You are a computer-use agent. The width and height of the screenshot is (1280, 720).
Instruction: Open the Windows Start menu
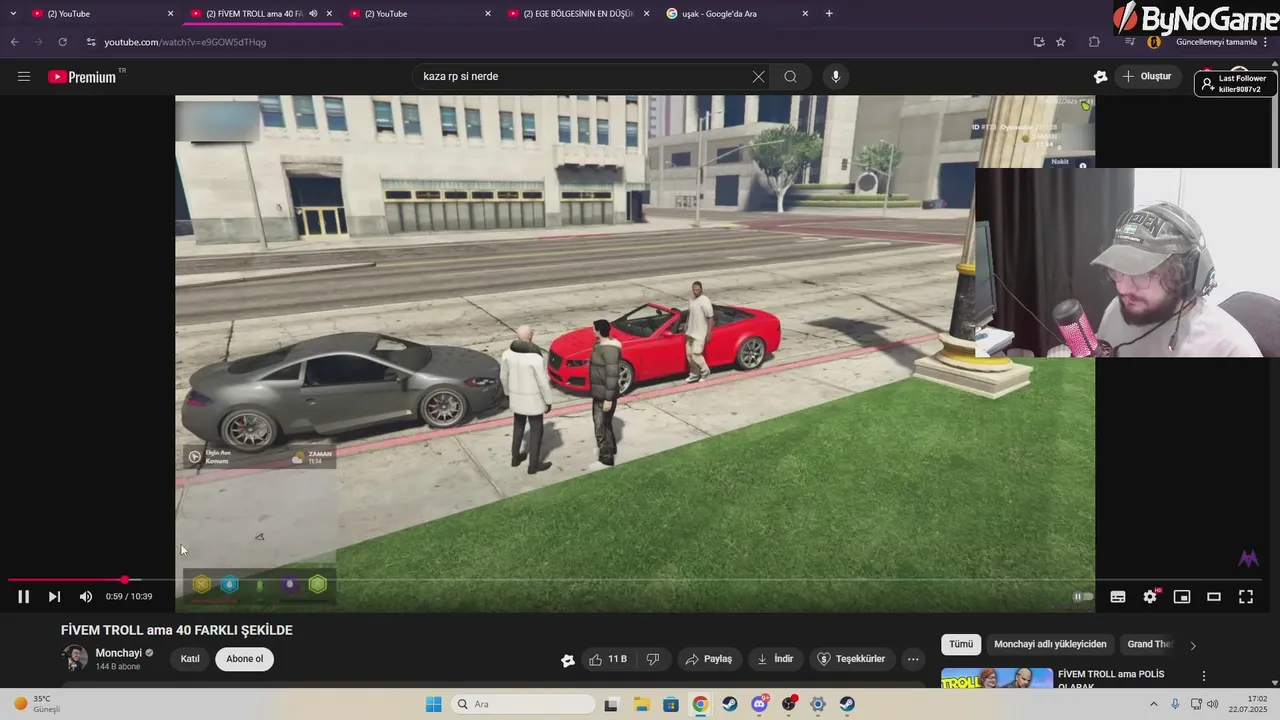click(433, 704)
